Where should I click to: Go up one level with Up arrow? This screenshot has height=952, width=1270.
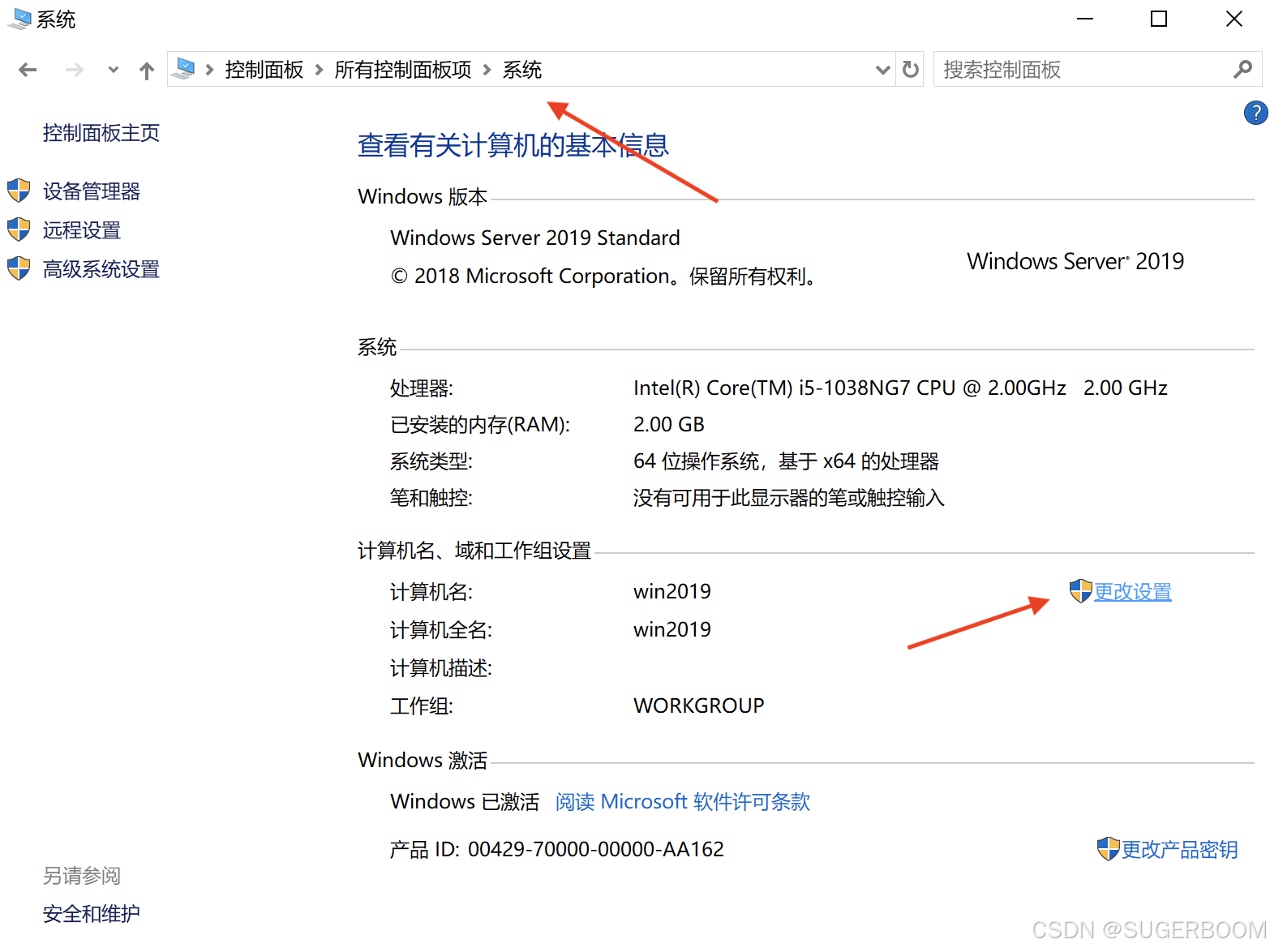(x=147, y=71)
